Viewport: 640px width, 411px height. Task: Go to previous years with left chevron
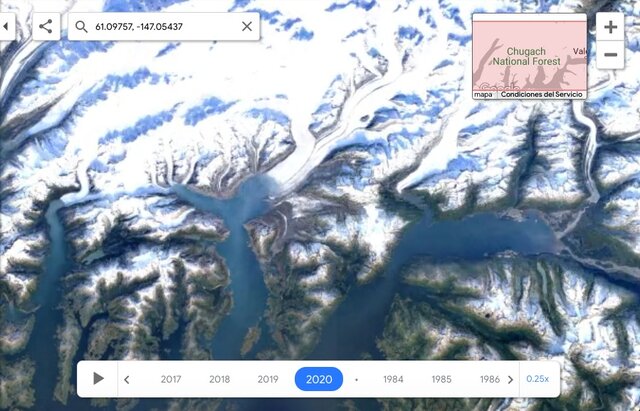click(127, 380)
